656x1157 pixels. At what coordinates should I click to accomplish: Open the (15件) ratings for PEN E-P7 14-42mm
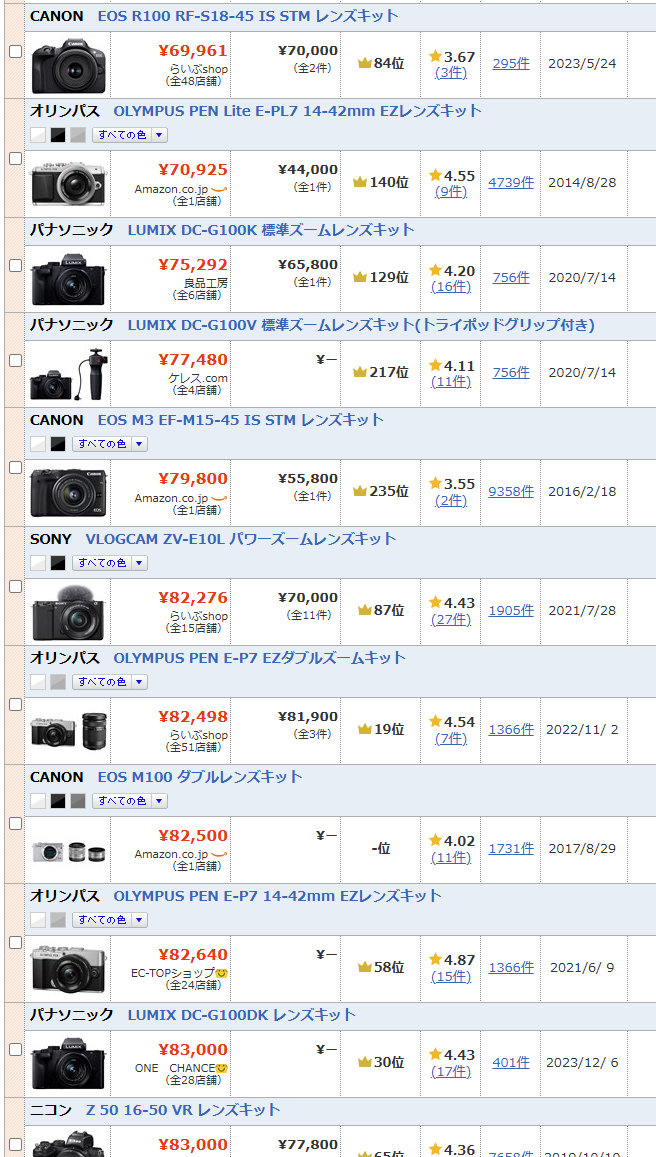tap(451, 976)
